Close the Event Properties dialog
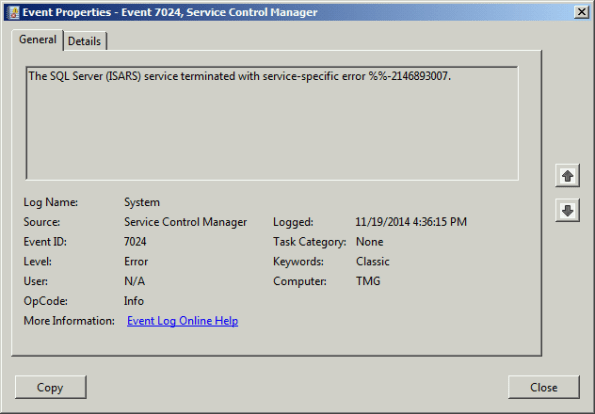Image resolution: width=595 pixels, height=414 pixels. (x=543, y=387)
